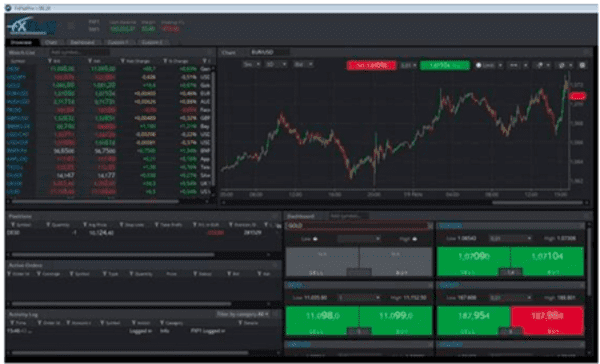Open the Limit order type dropdown arrow
The image size is (600, 364).
click(x=500, y=65)
